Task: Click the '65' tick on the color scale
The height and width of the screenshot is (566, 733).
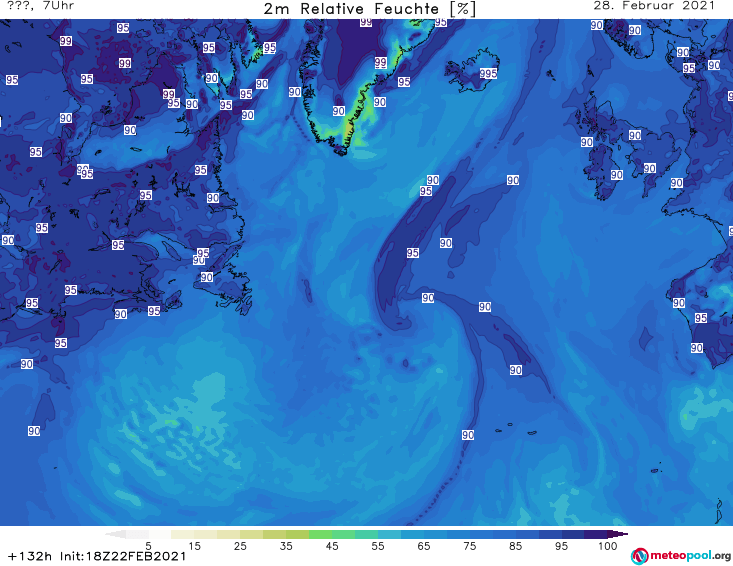Action: 424,546
